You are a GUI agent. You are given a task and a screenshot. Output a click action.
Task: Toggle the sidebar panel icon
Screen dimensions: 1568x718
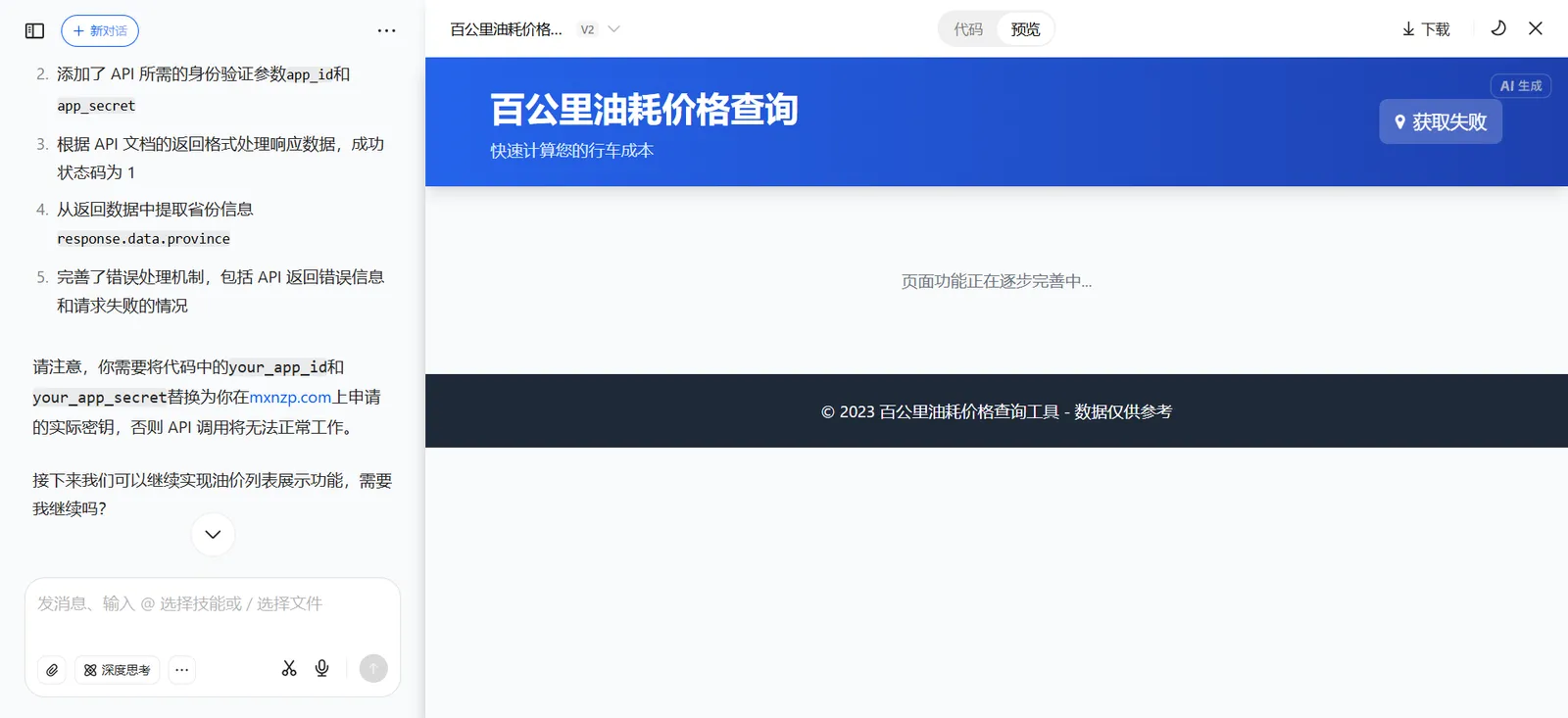(x=34, y=30)
